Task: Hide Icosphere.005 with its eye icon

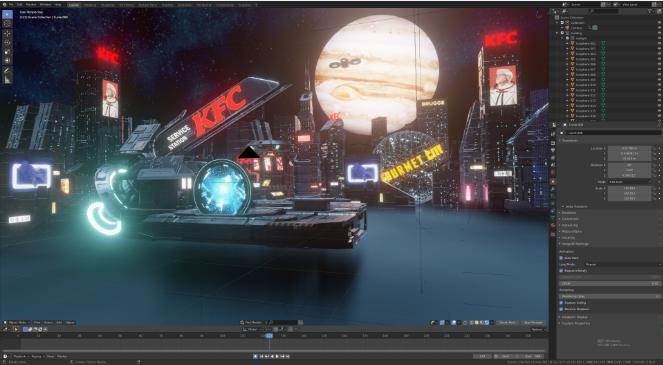Action: 659,59
